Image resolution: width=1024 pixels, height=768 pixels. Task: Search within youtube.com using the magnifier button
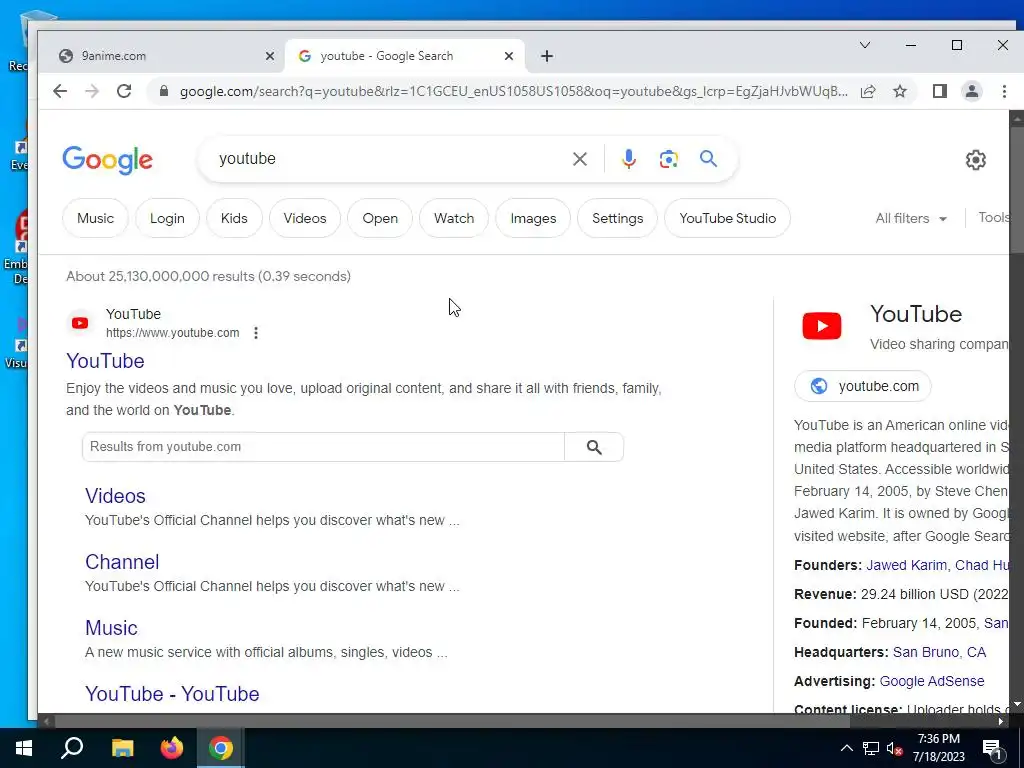coord(594,447)
